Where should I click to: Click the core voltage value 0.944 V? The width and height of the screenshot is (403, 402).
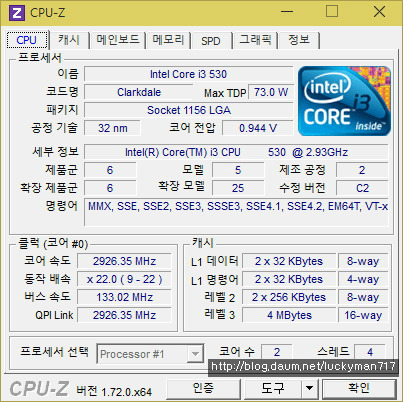(x=258, y=128)
